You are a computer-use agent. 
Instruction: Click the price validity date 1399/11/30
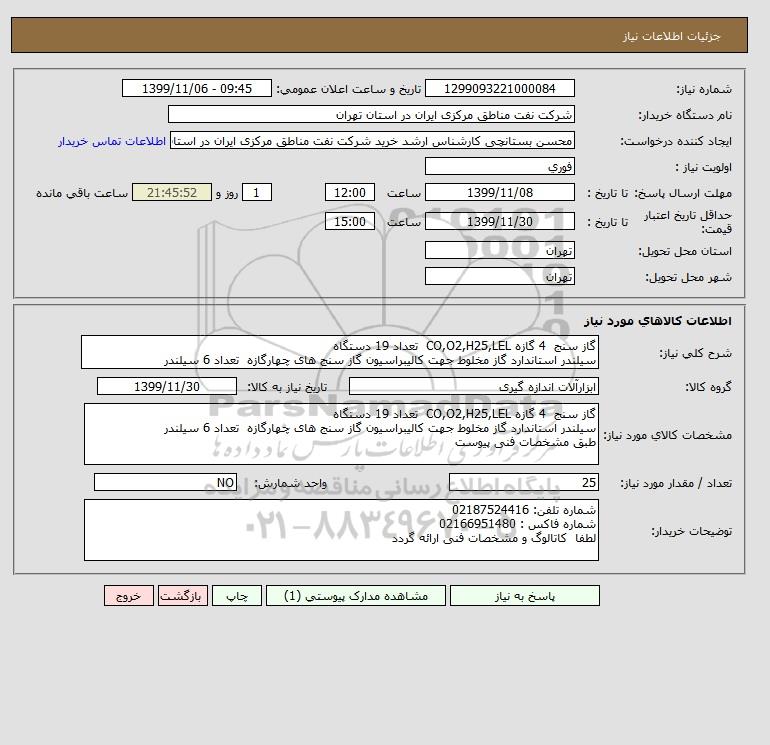tap(499, 221)
